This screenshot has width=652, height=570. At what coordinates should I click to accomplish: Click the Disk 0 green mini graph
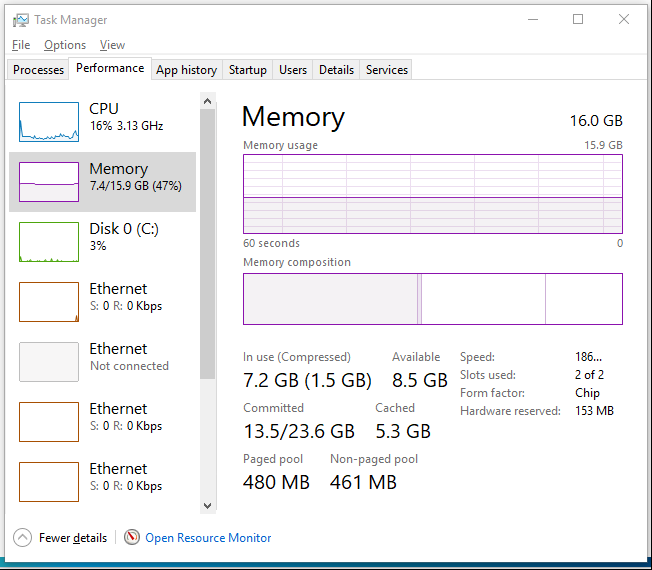[49, 242]
